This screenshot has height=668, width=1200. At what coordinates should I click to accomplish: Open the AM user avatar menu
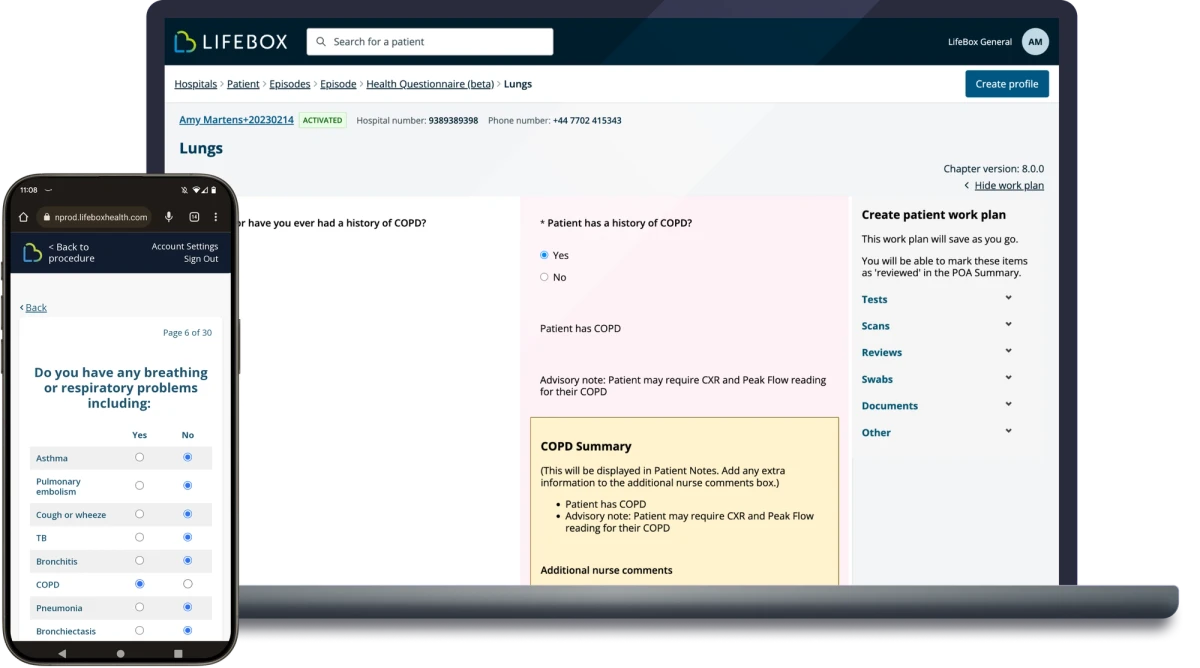(1035, 42)
